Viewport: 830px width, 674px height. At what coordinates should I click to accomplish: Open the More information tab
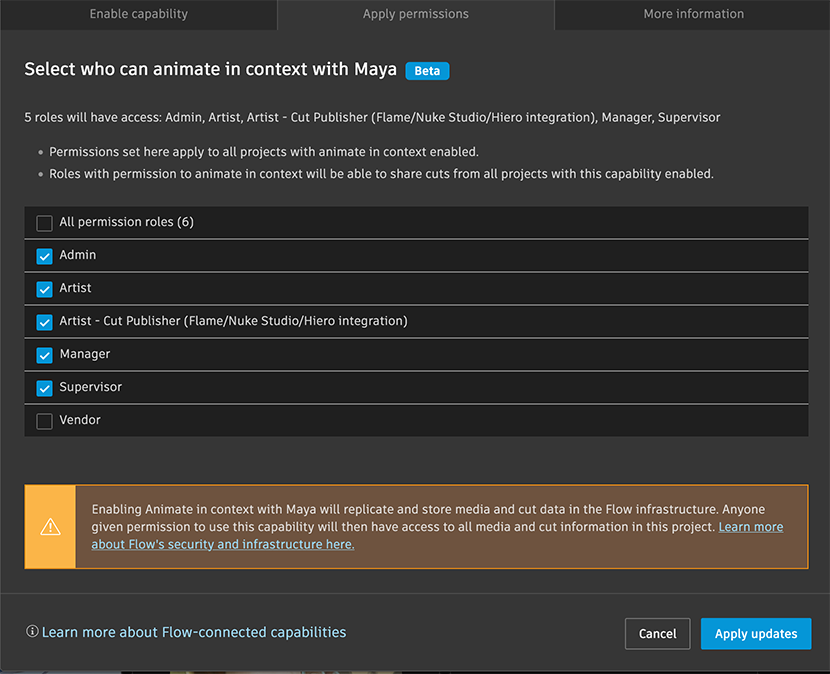pyautogui.click(x=693, y=14)
